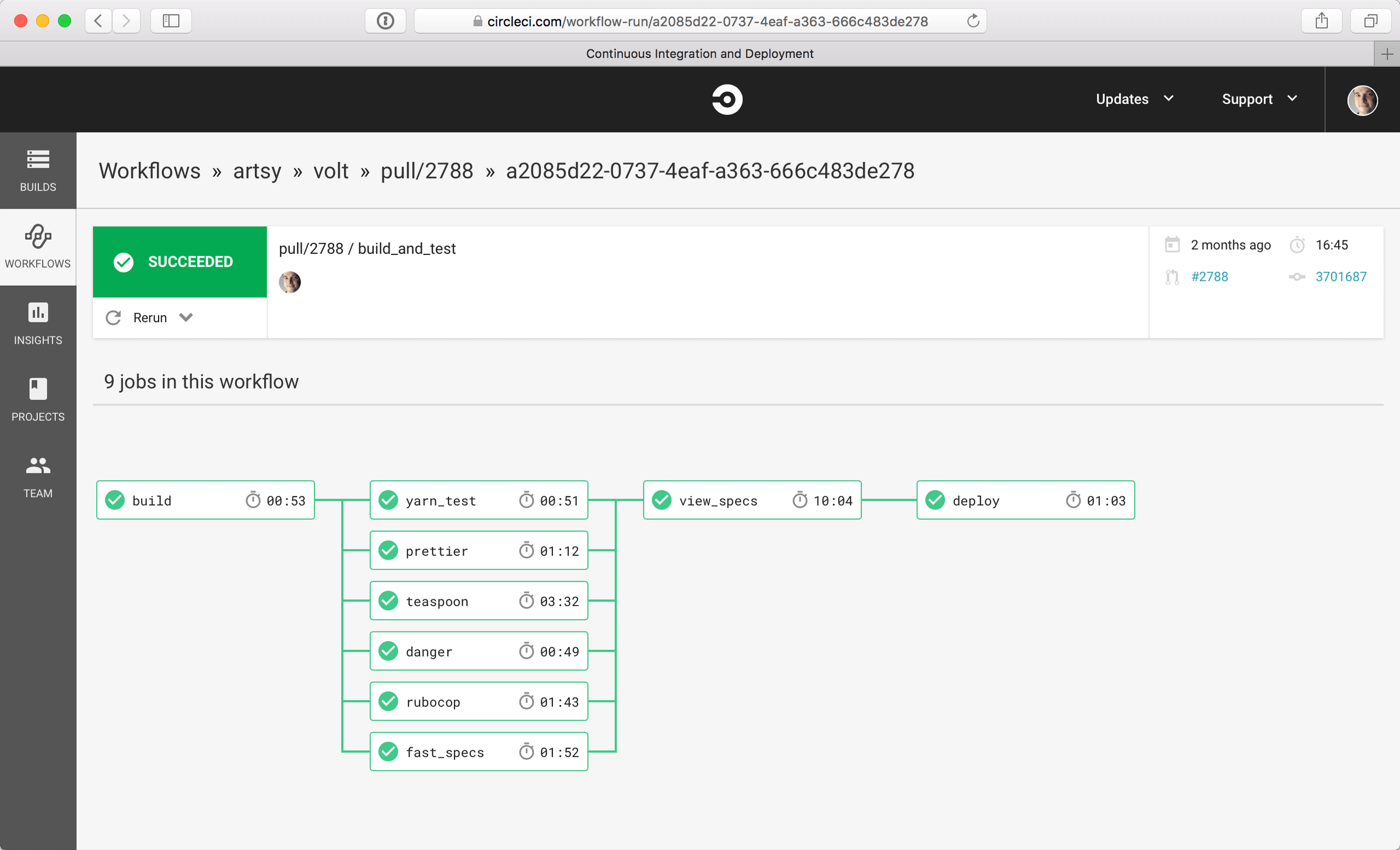
Task: Reload the page using the refresh icon
Action: click(972, 21)
